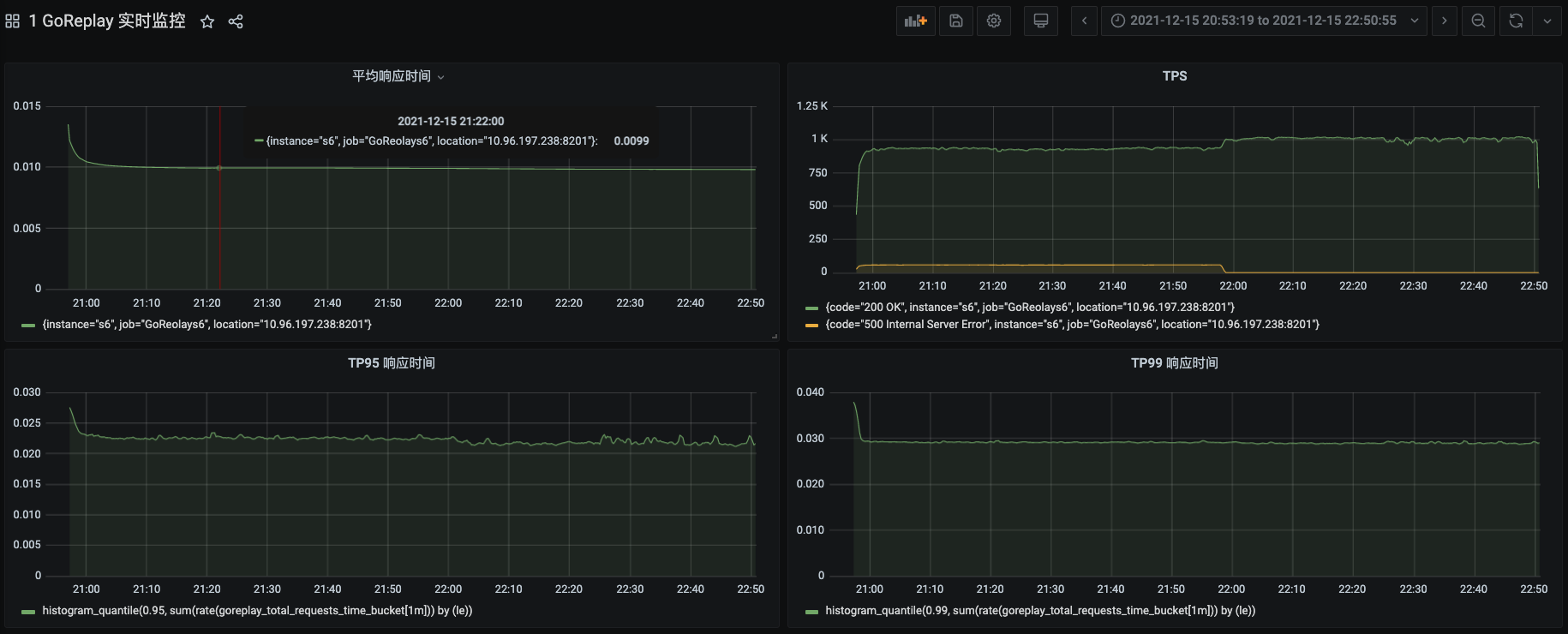This screenshot has height=634, width=1568.
Task: Save the dashboard
Action: coord(956,21)
